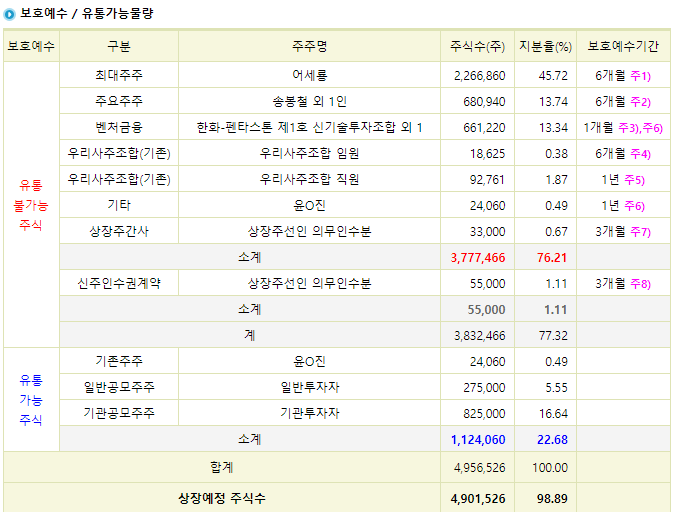Click share count 55,000 in 신주인수권계약 row
Image resolution: width=674 pixels, height=512 pixels.
487,284
